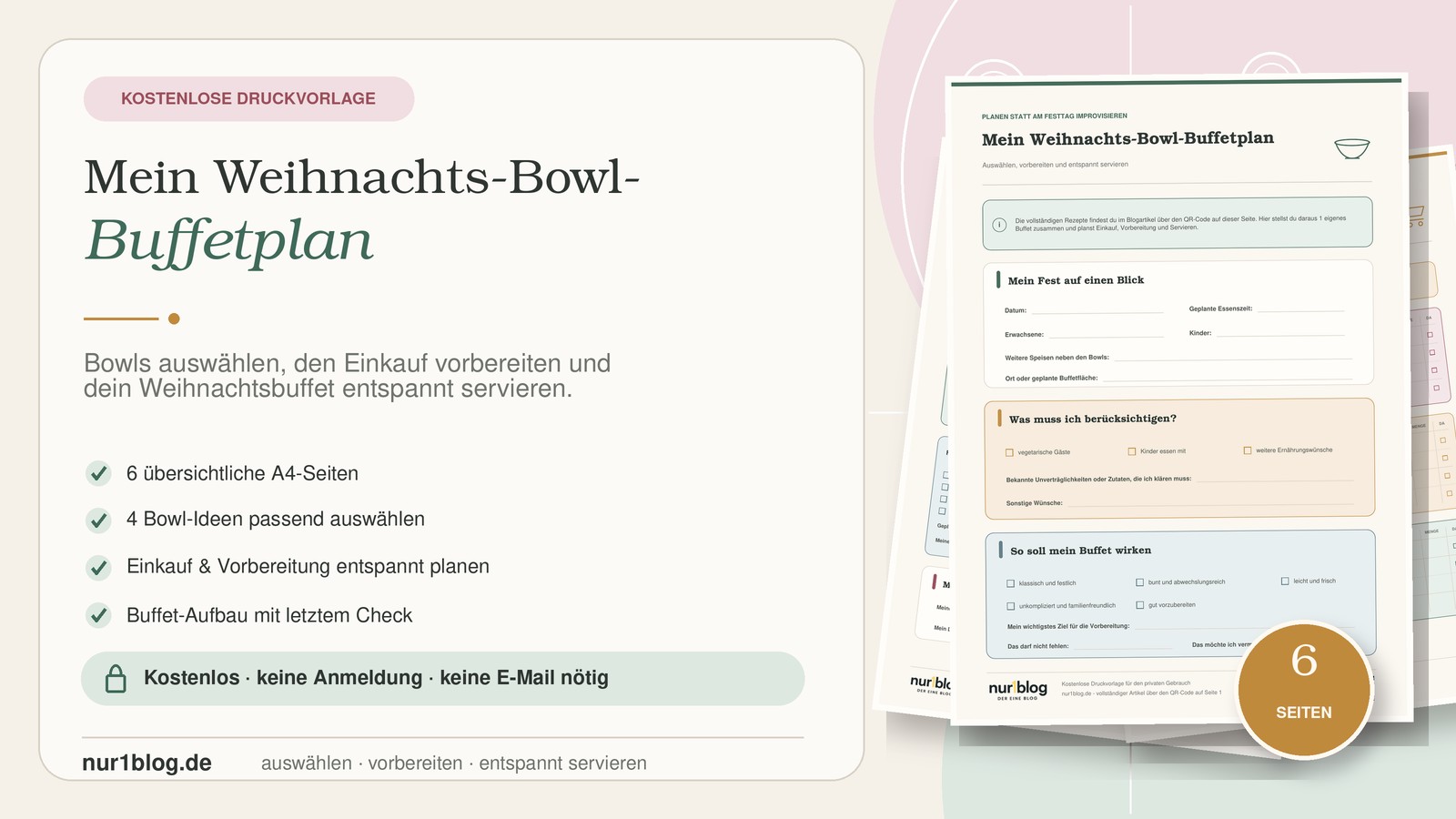This screenshot has width=1456, height=819.
Task: Click the KOSTENLOSE DRUCKVORLAGE badge
Action: [248, 98]
